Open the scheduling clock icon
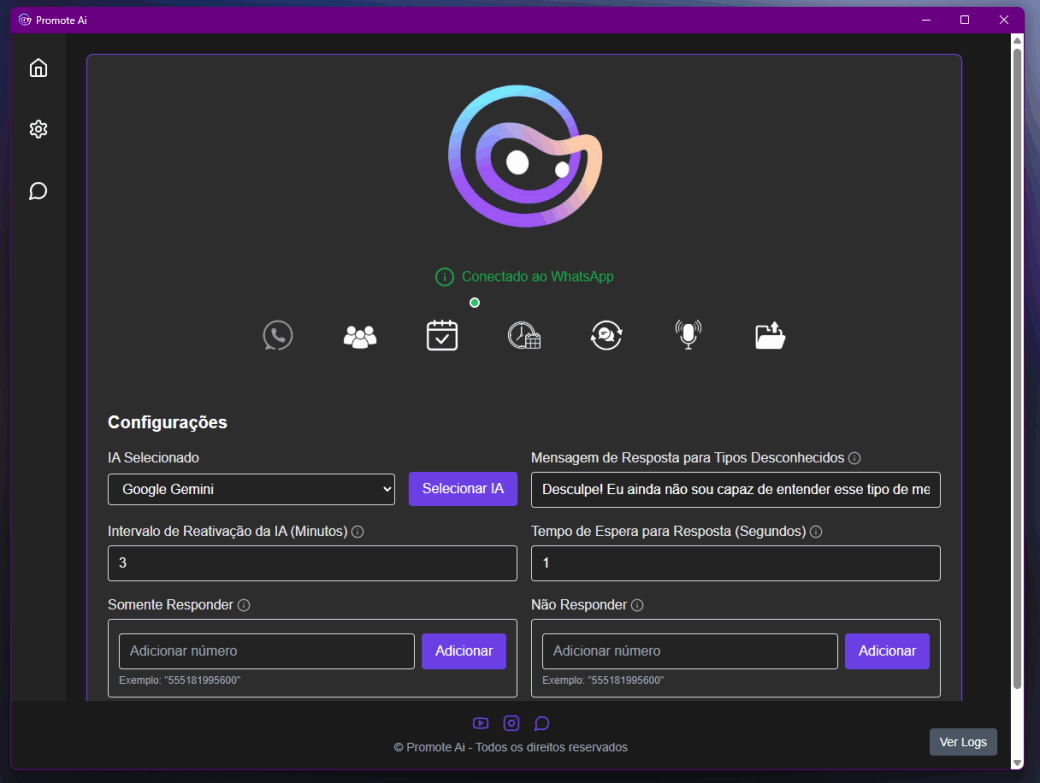 [x=524, y=335]
